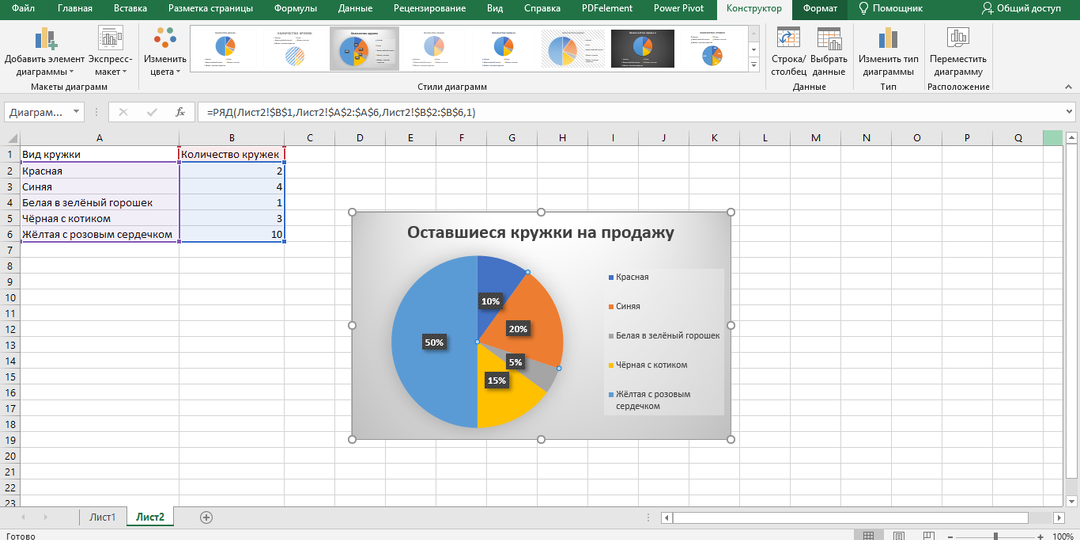Click the 50% pie slice data label
The width and height of the screenshot is (1080, 540).
435,342
